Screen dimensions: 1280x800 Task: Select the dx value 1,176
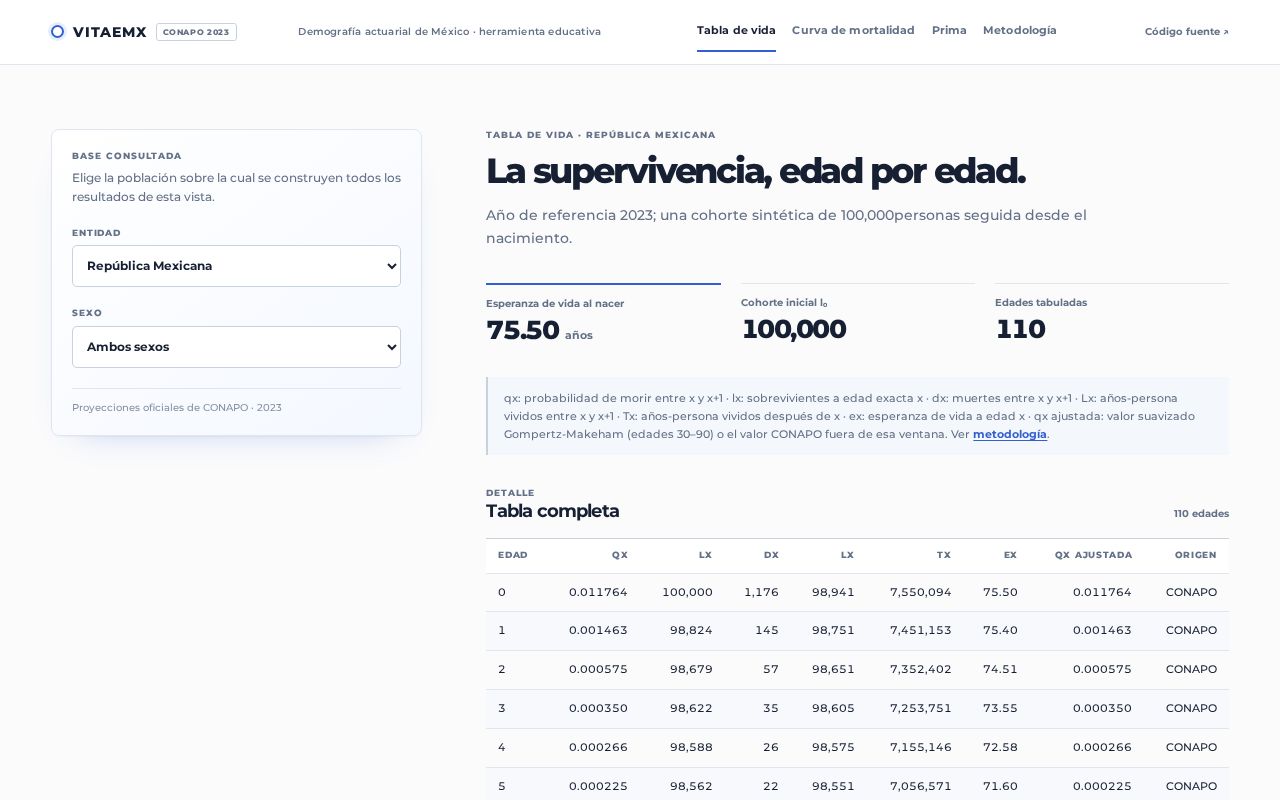761,592
